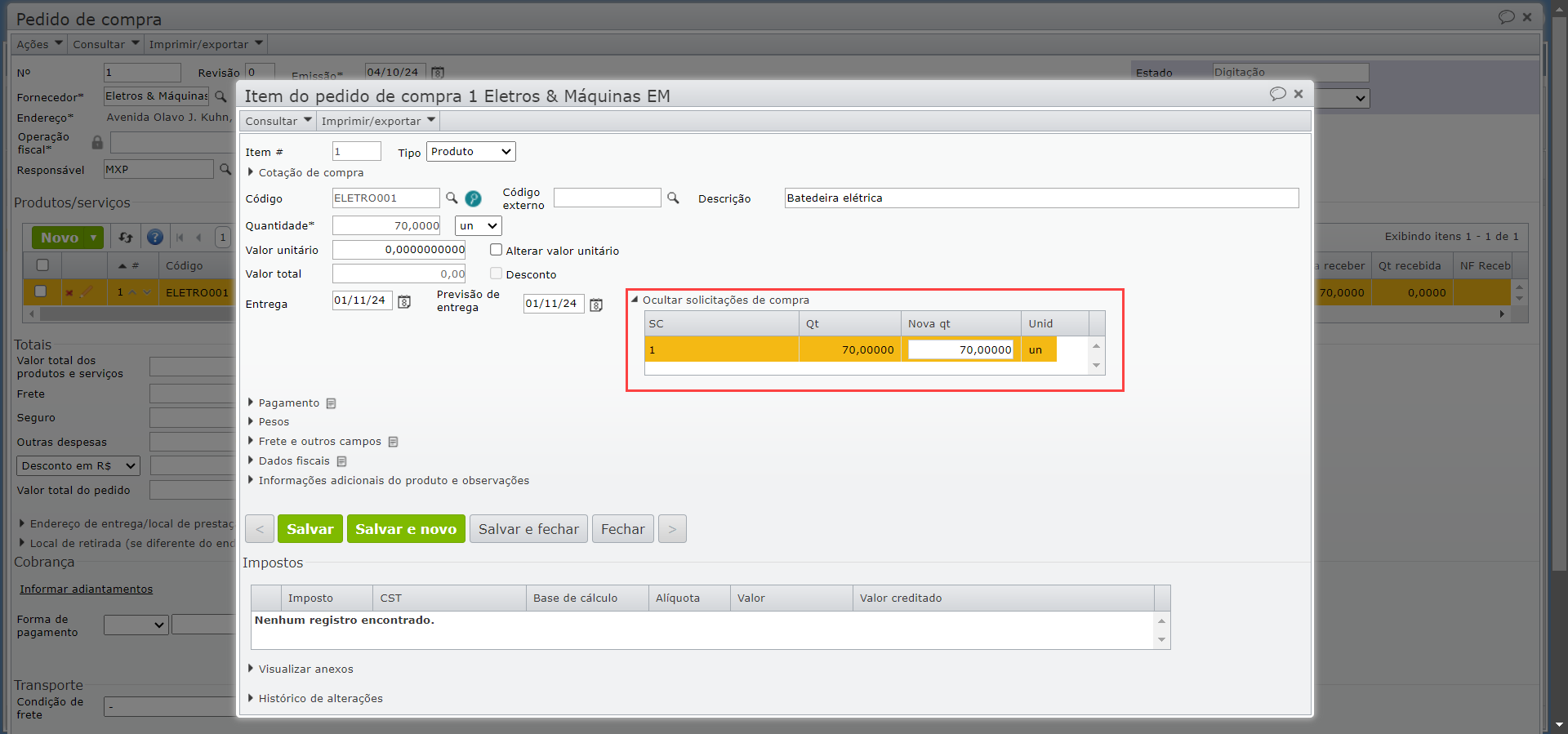
Task: Click the Fechar button
Action: tap(623, 529)
